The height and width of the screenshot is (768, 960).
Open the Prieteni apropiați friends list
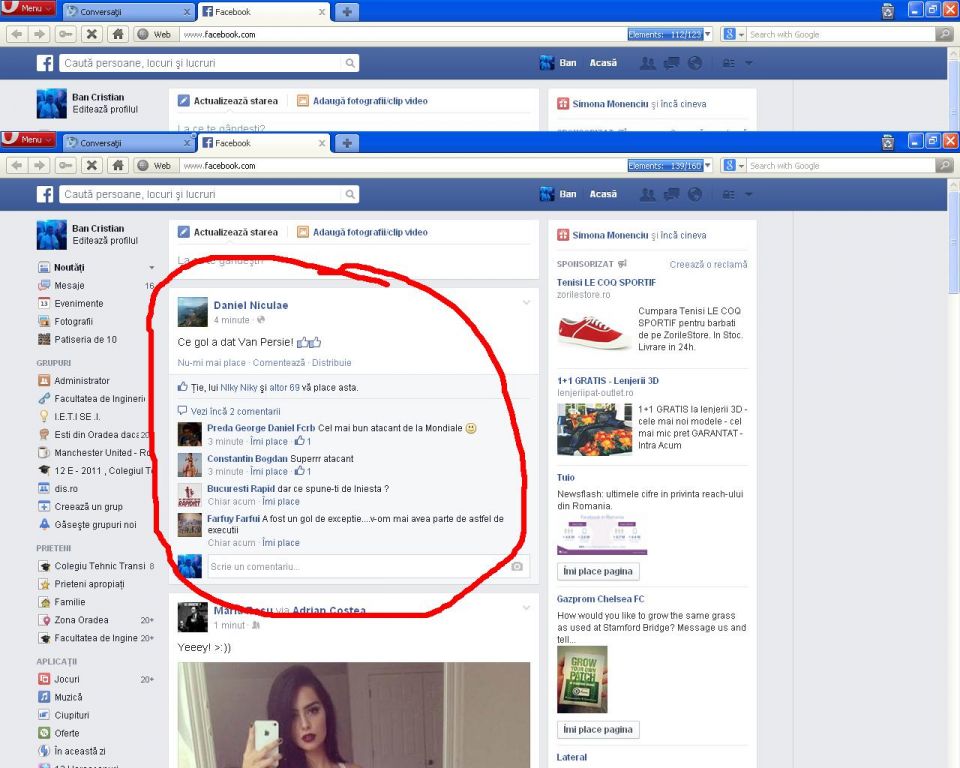(89, 584)
